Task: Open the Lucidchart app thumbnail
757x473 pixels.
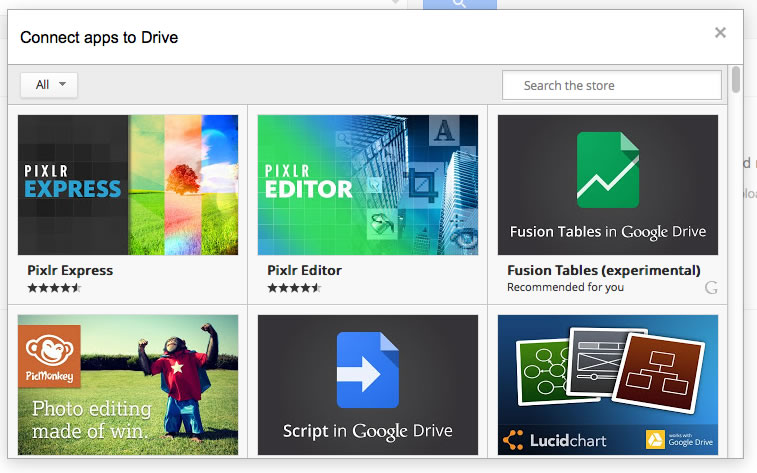Action: [608, 385]
